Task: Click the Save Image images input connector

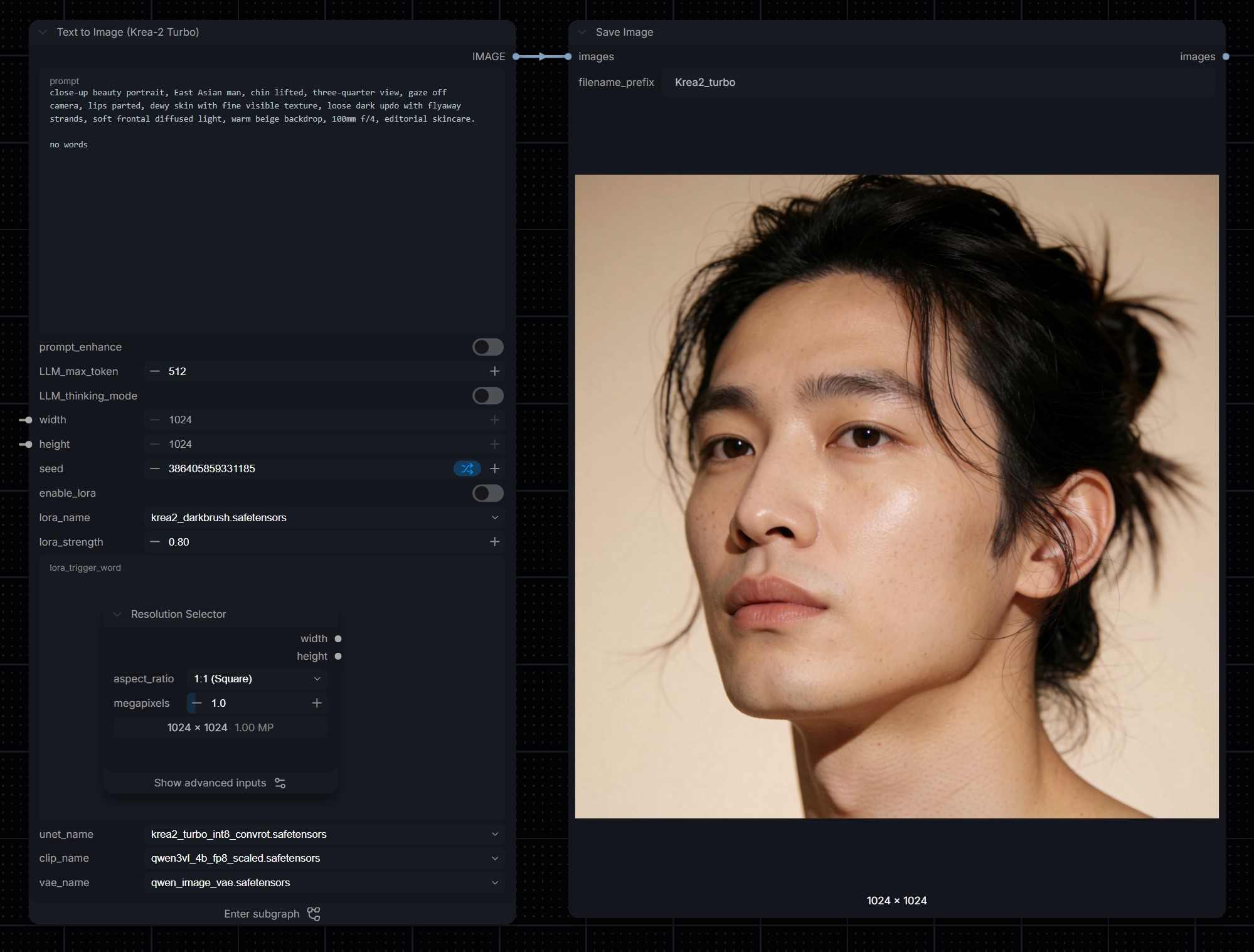Action: [x=568, y=56]
